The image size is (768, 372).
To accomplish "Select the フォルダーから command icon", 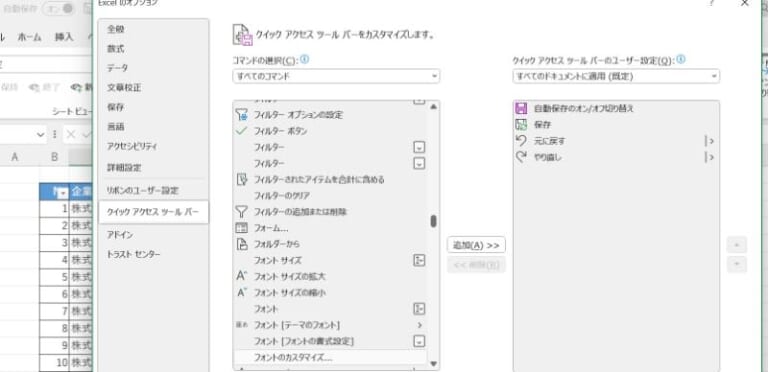I will [x=242, y=244].
